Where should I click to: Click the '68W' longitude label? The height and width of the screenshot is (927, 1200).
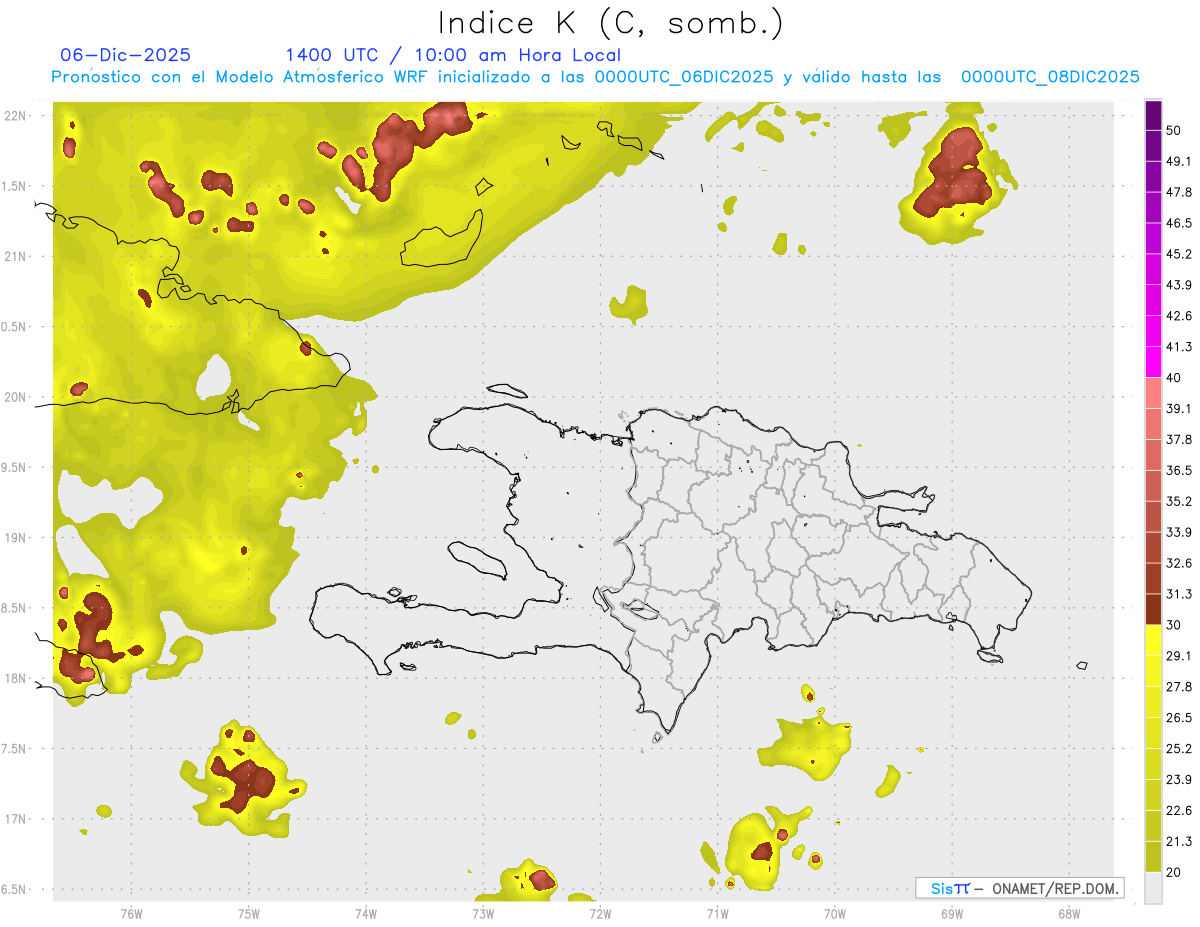point(1069,913)
